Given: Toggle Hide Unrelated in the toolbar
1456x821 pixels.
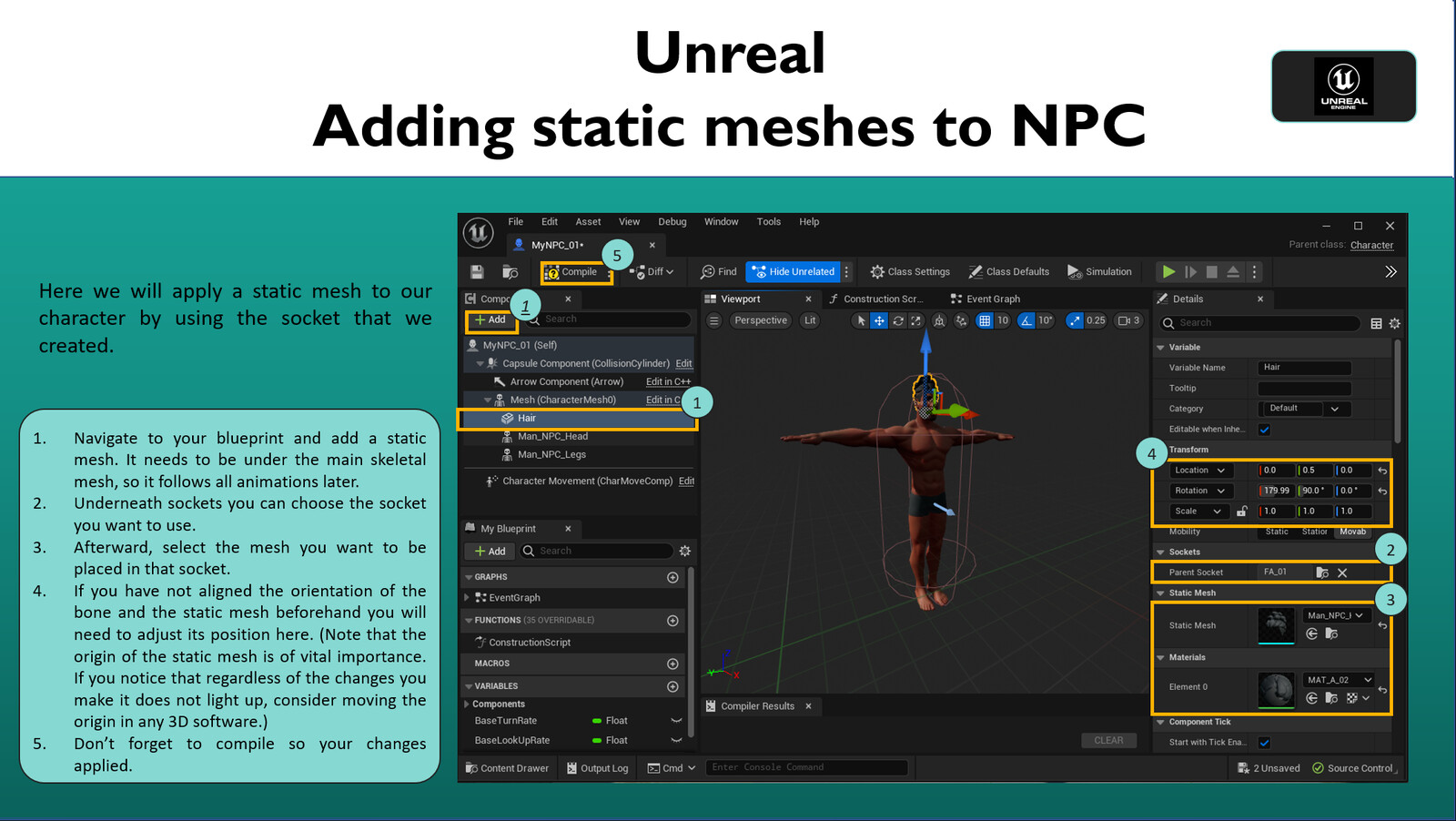Looking at the screenshot, I should click(x=794, y=271).
